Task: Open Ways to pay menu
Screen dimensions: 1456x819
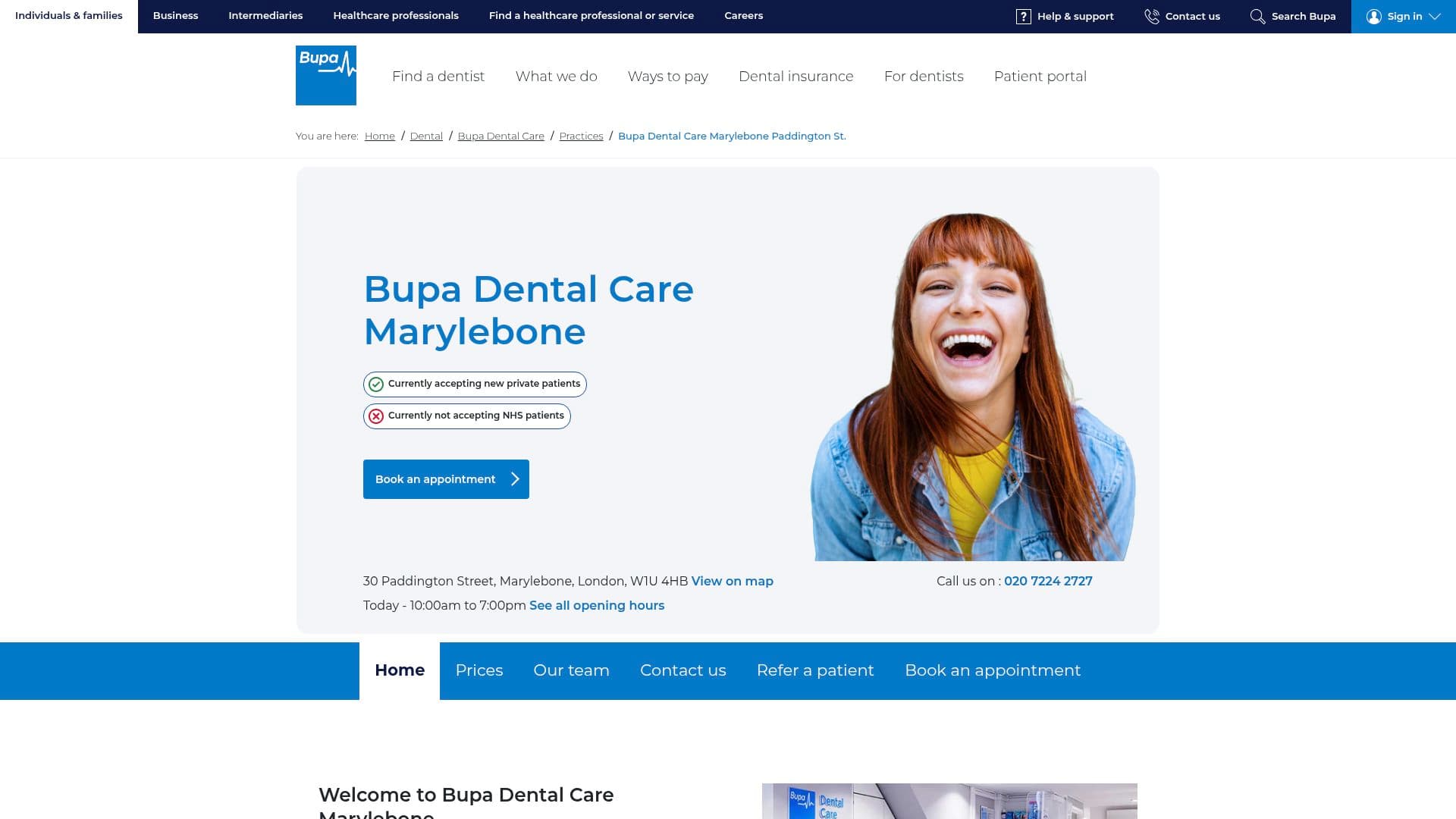Action: pos(668,77)
